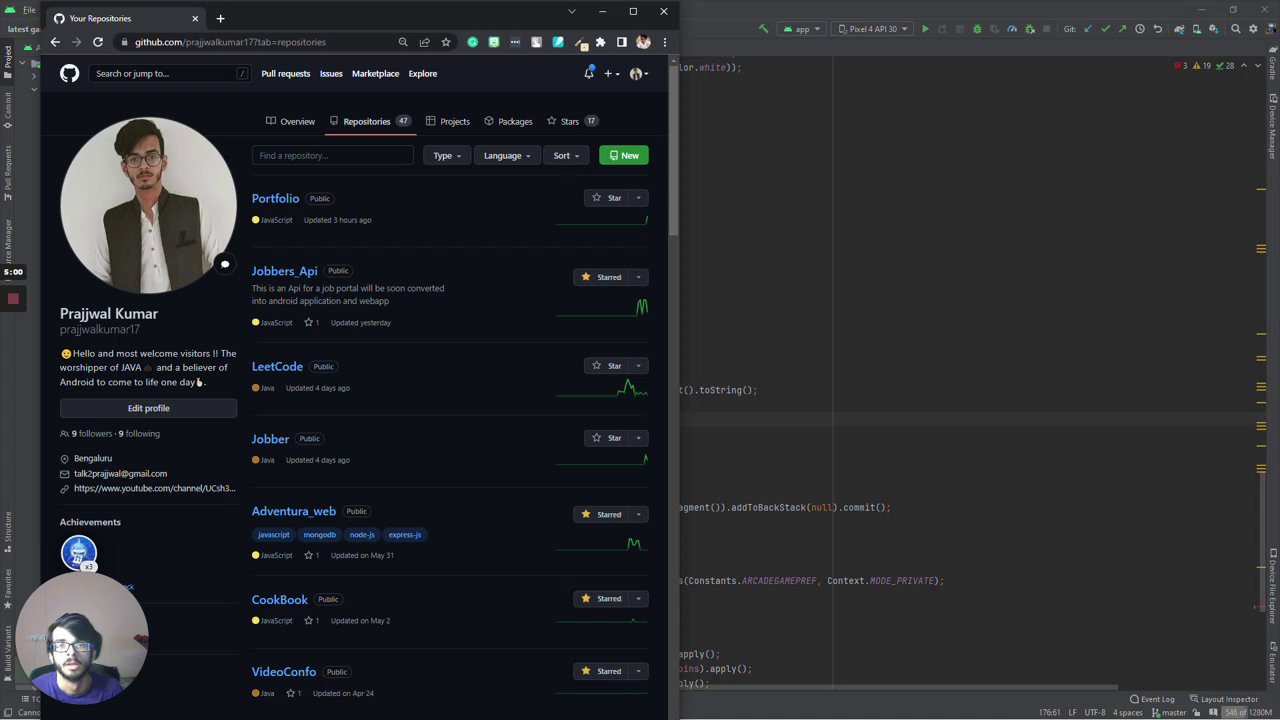The width and height of the screenshot is (1280, 720).
Task: Click the GitHub logo home icon
Action: pos(69,73)
